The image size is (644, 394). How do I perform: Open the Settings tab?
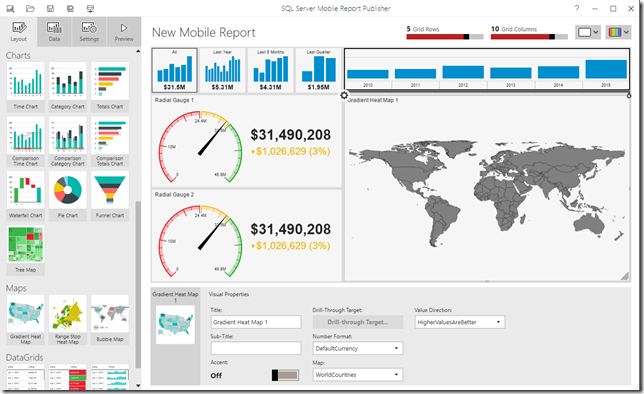point(89,32)
